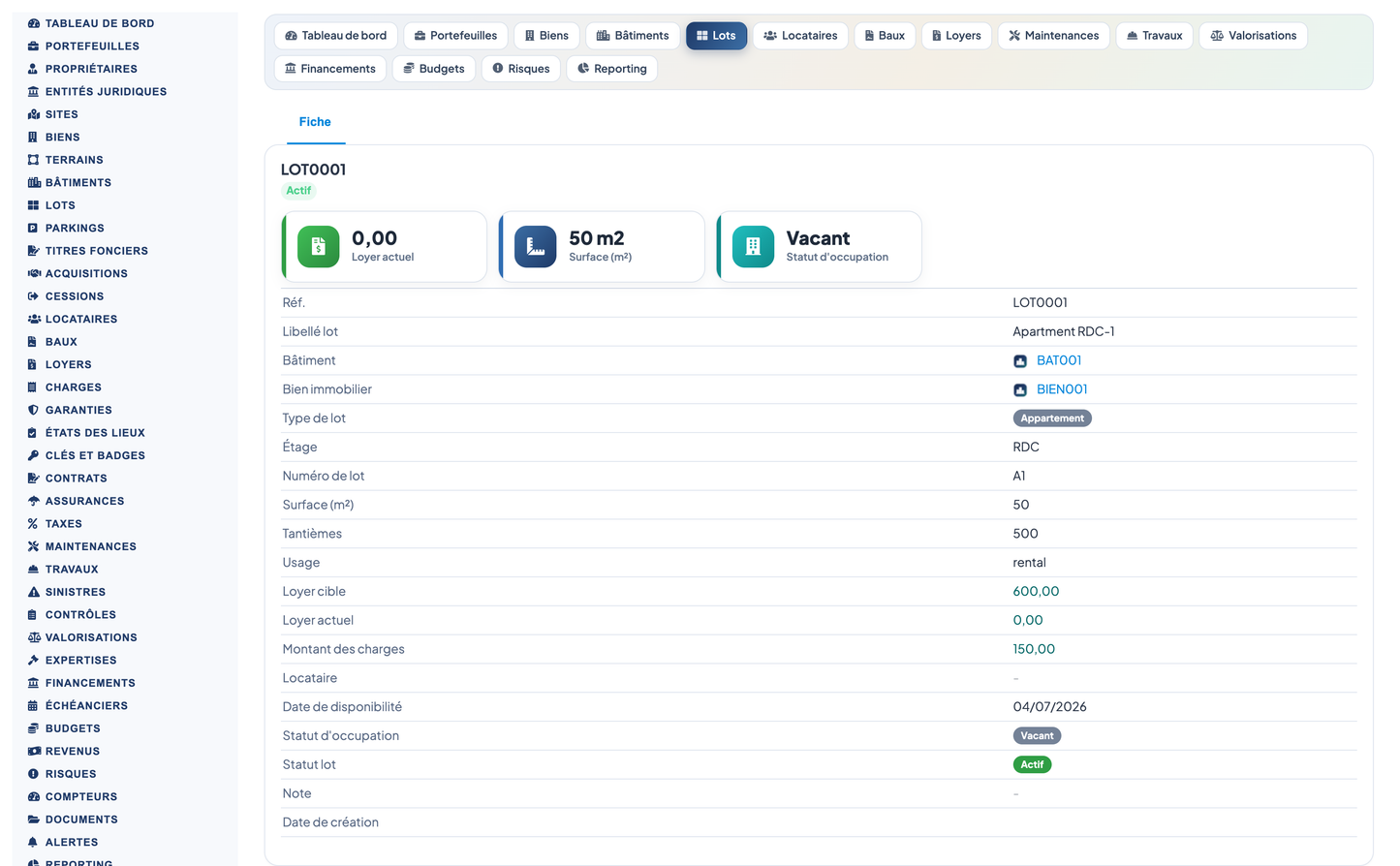Open Locataires top navigation tab
The width and height of the screenshot is (1400, 866).
point(800,36)
